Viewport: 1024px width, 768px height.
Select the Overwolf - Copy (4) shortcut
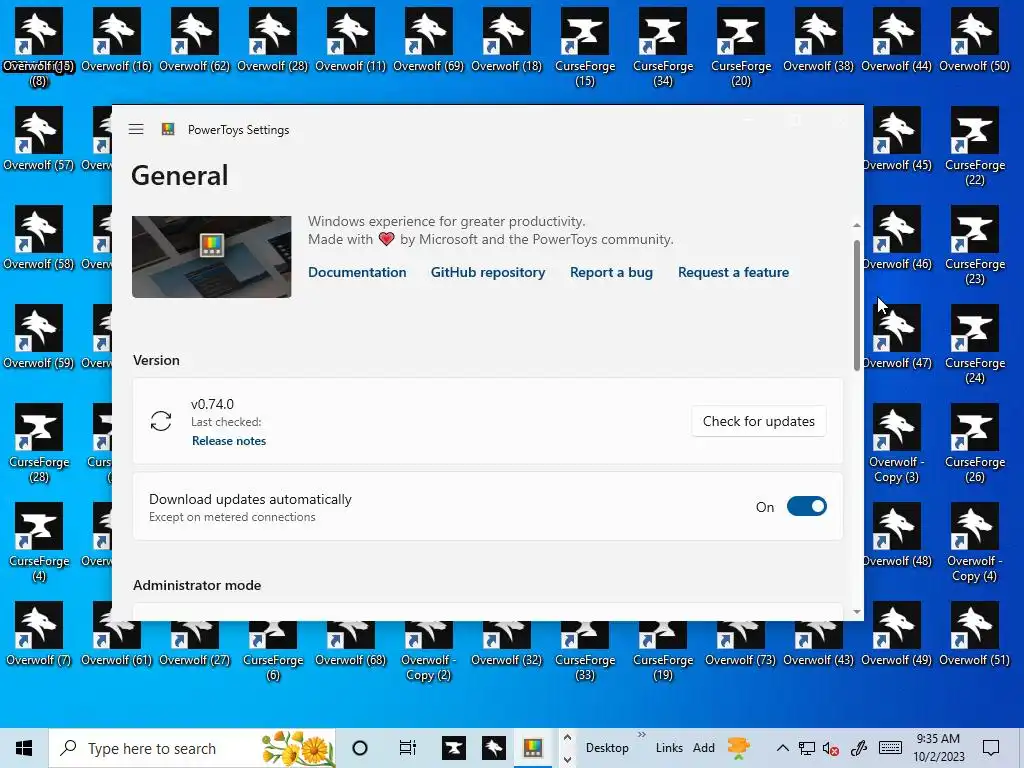point(974,543)
